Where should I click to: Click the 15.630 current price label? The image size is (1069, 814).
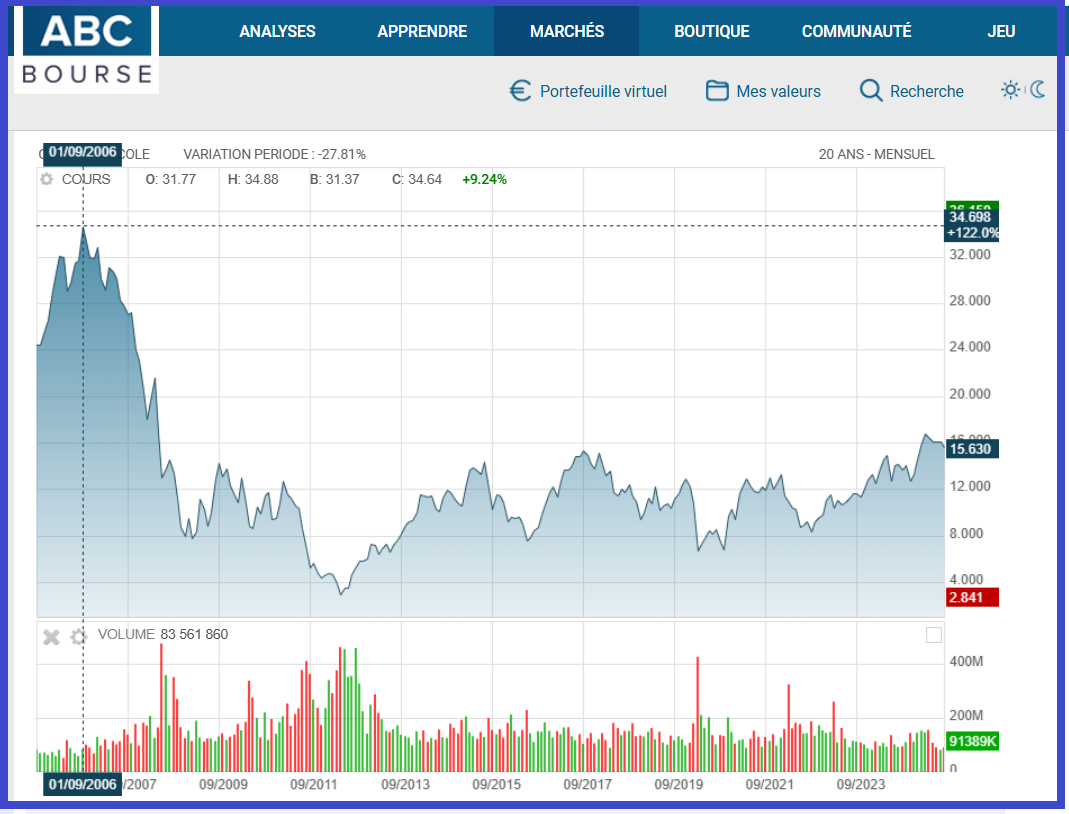[970, 450]
